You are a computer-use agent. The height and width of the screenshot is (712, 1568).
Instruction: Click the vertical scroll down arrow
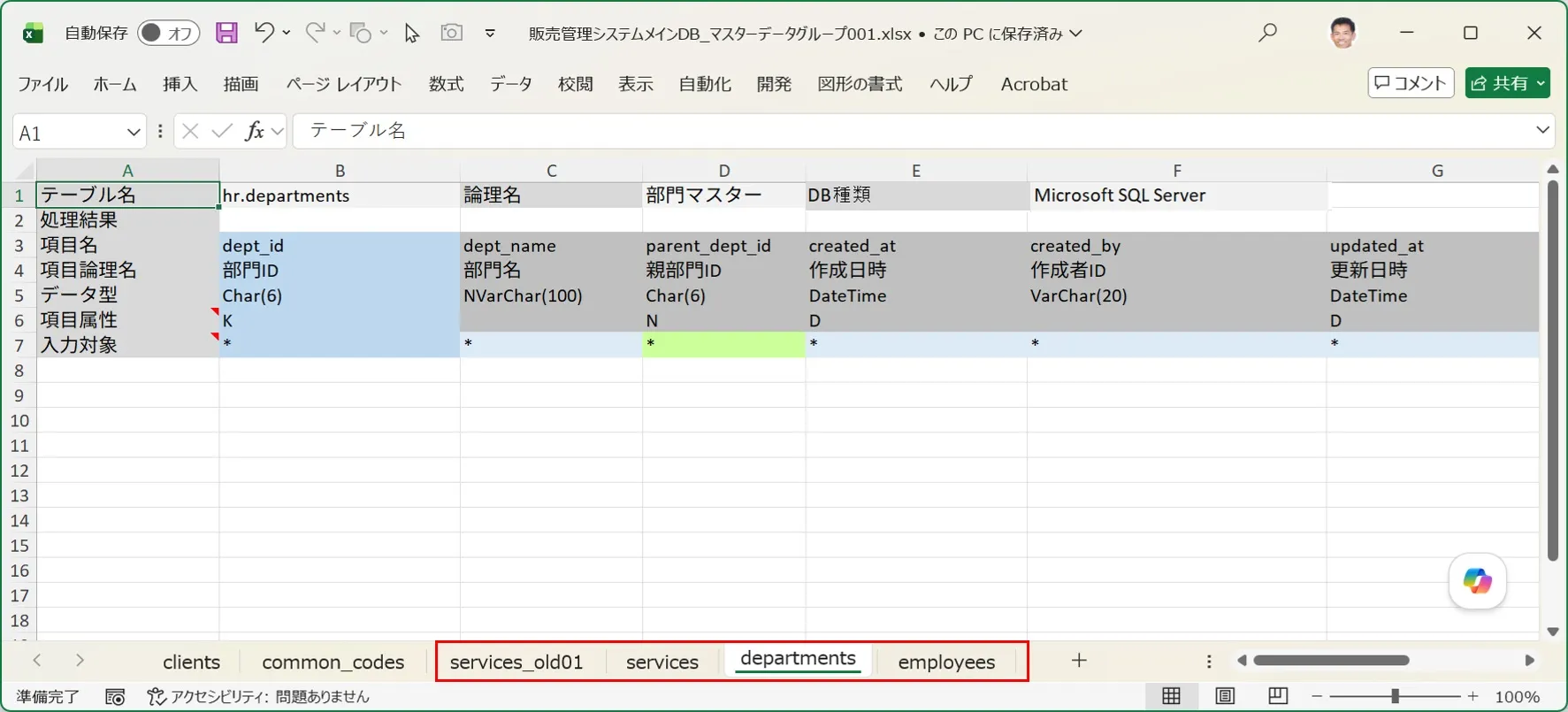(x=1553, y=632)
